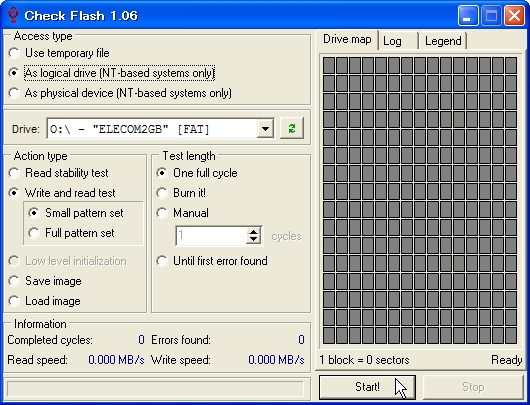Viewport: 530px width, 405px height.
Task: Open the Drive map tab
Action: (347, 40)
